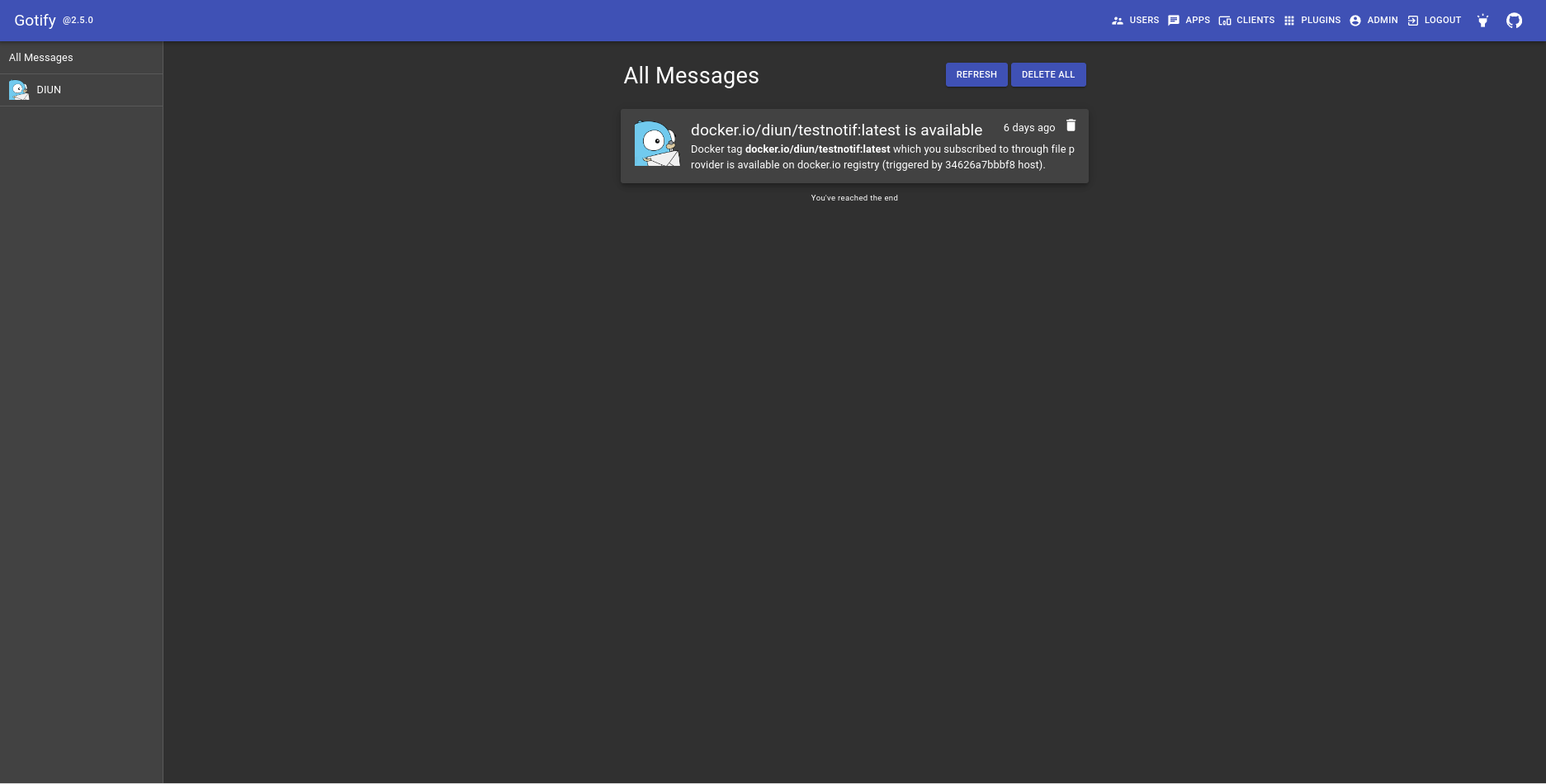Click the Gotify title in header

click(35, 21)
